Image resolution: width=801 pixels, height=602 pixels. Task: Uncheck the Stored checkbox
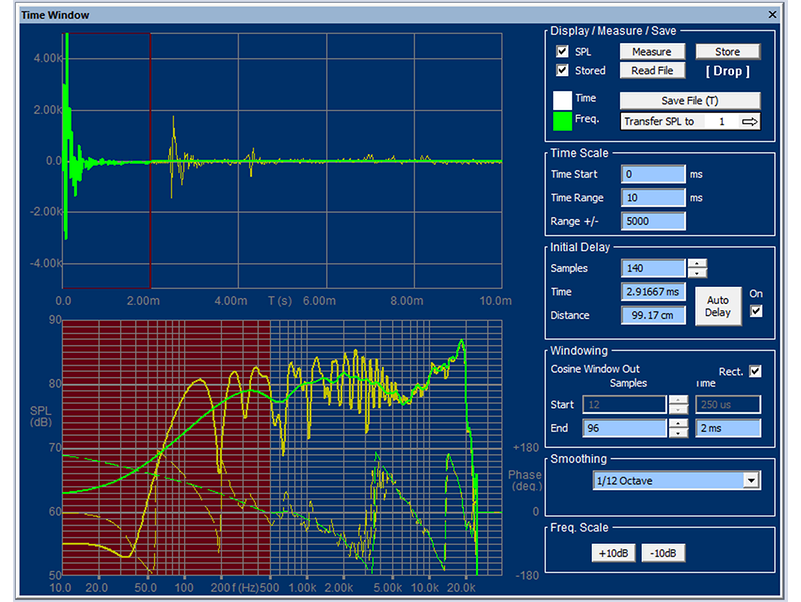(x=562, y=71)
